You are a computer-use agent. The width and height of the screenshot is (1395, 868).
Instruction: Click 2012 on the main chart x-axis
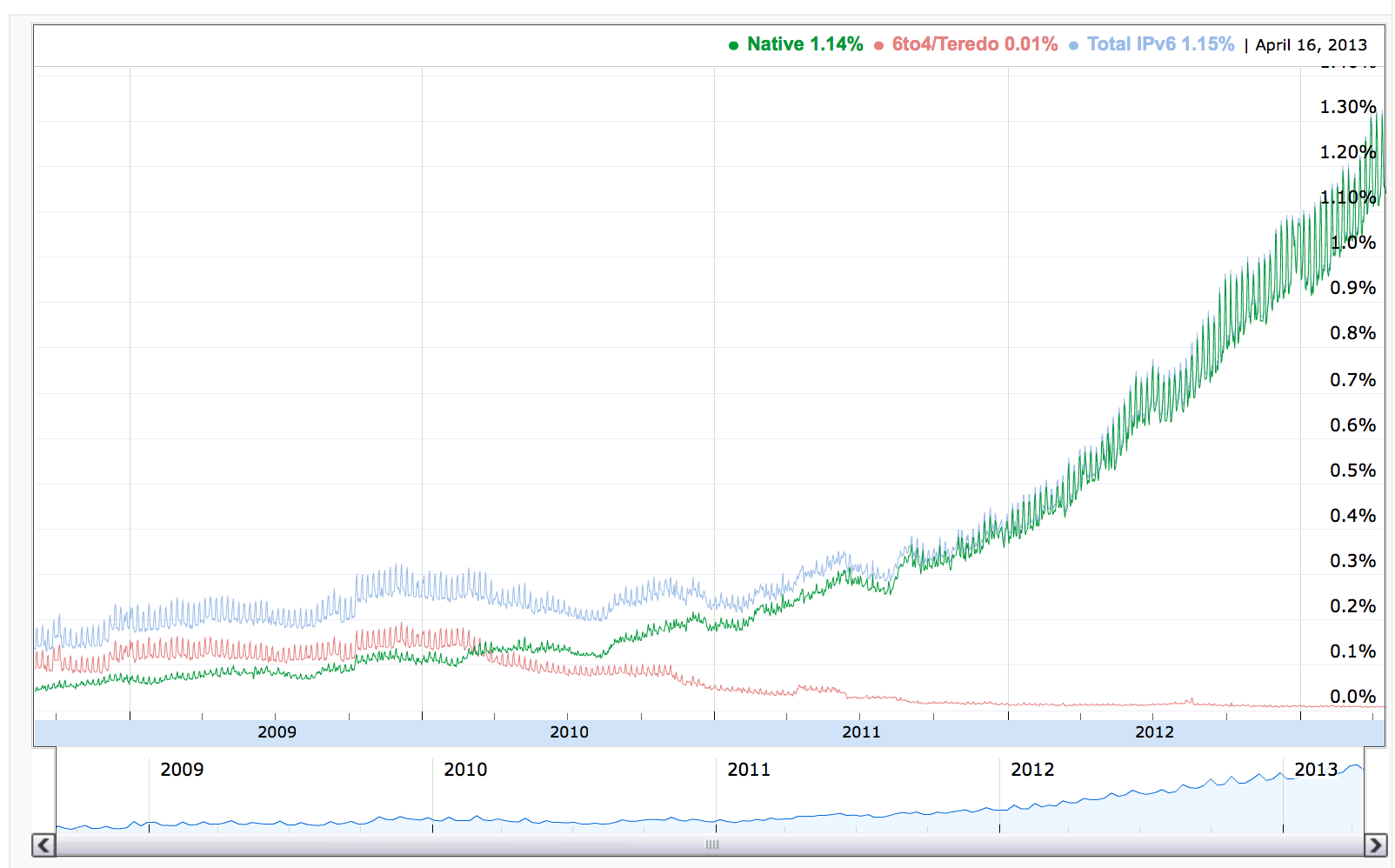point(1154,732)
